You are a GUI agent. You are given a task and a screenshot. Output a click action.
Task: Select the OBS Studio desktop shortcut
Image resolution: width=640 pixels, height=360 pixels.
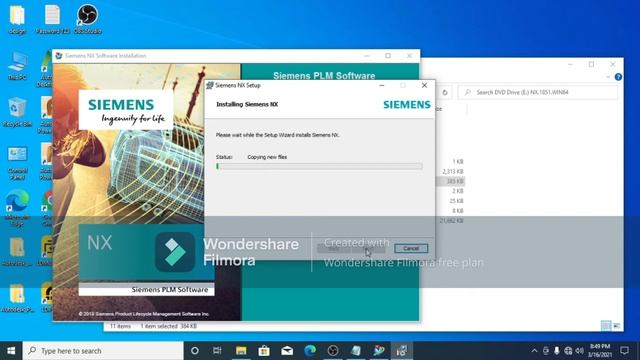coord(87,20)
